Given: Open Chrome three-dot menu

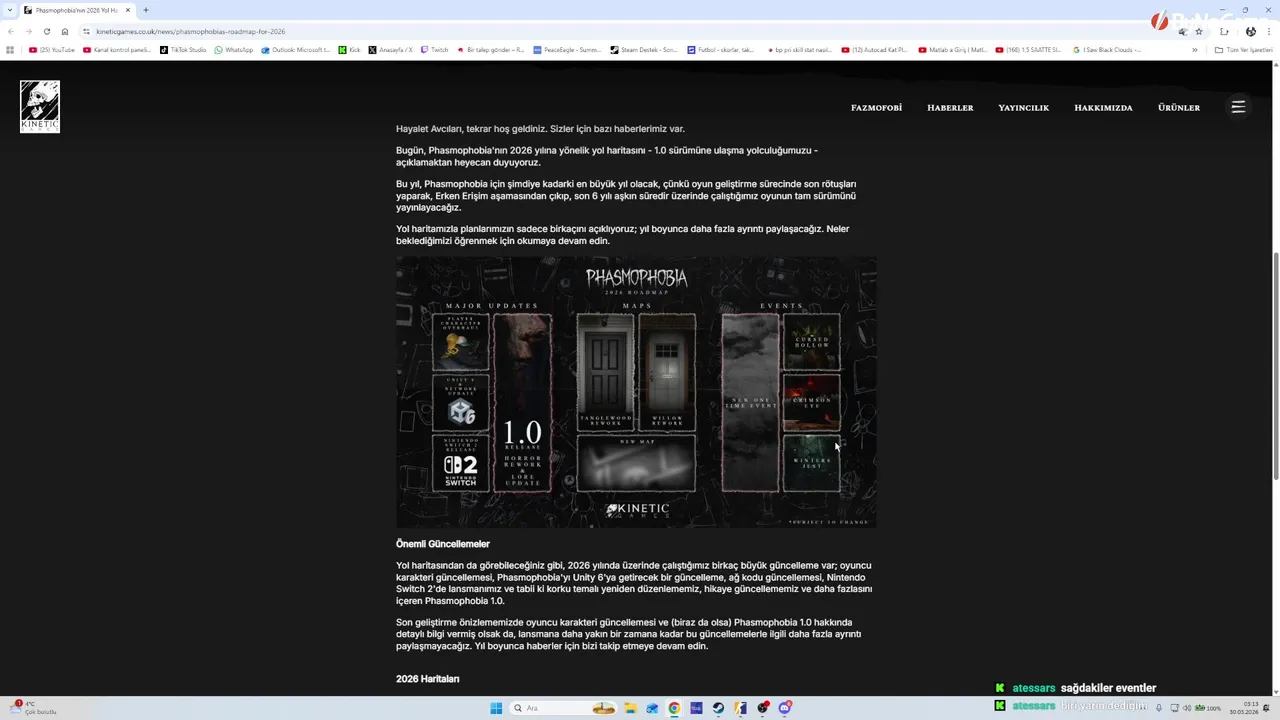Looking at the screenshot, I should (1269, 31).
